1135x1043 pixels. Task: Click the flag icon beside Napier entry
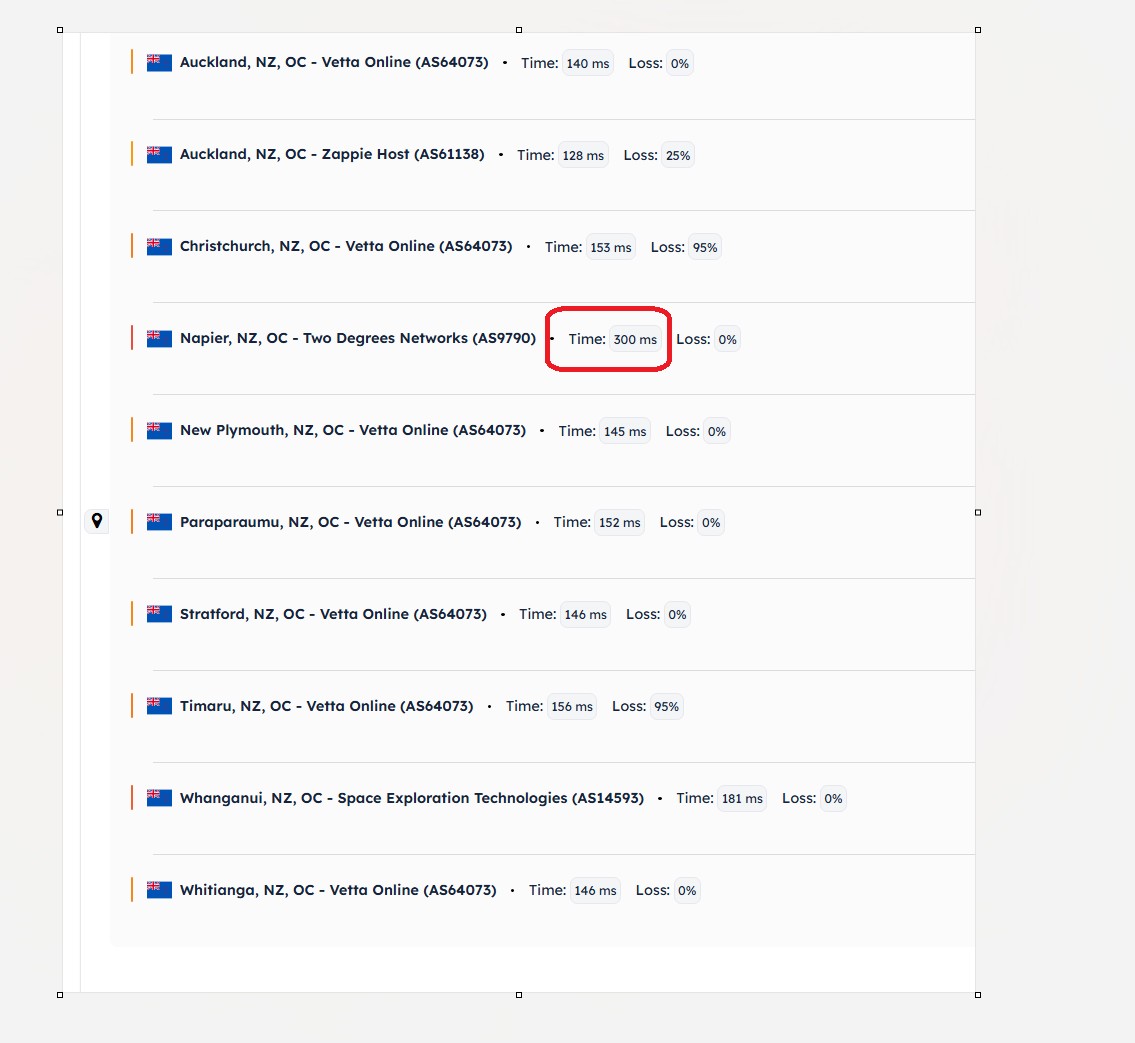(159, 338)
